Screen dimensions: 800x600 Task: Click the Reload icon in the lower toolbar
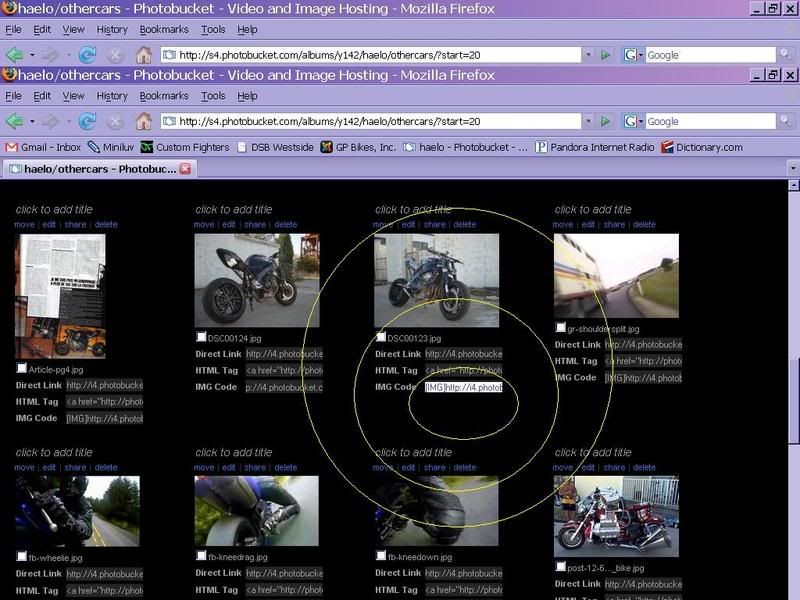coord(87,121)
